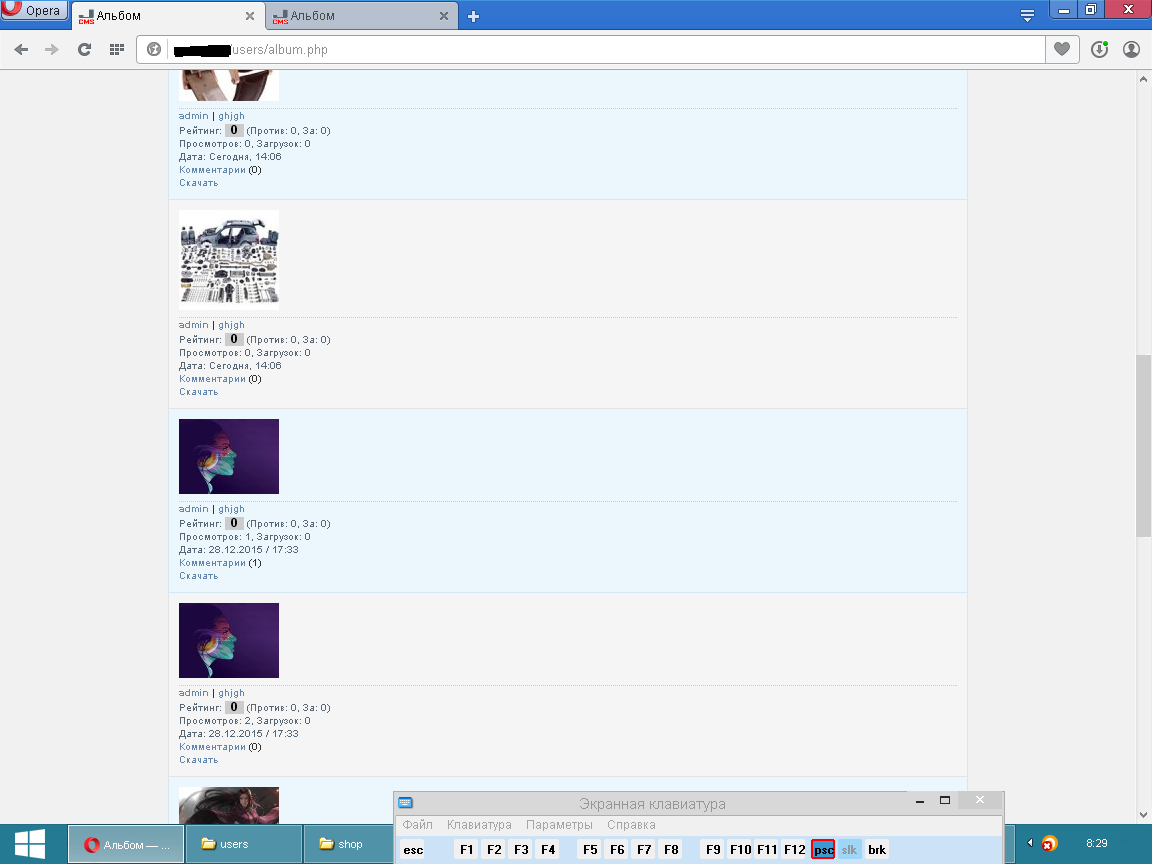Open Справка menu in on-screen keyboard

point(631,824)
